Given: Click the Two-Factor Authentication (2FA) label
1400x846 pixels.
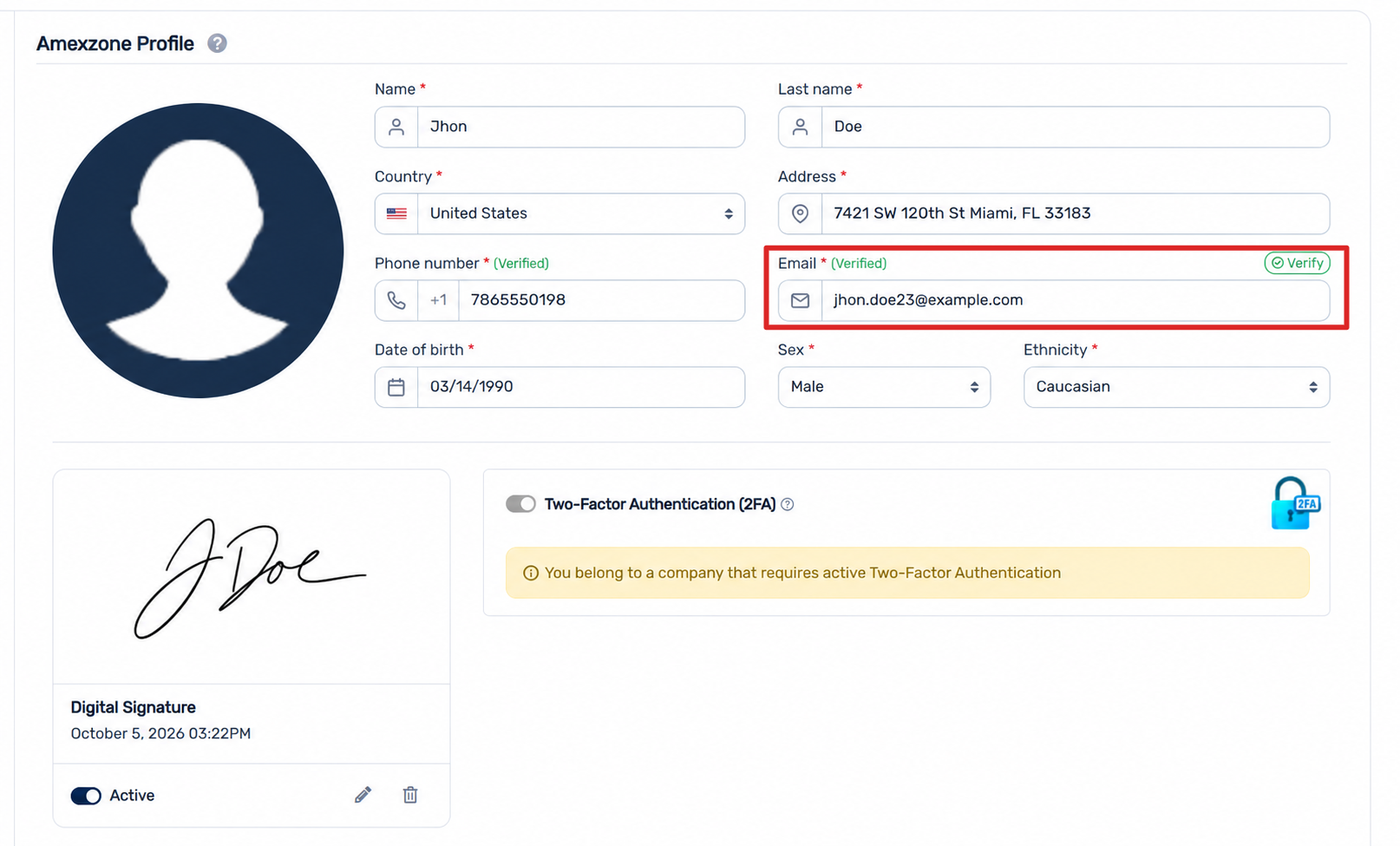Looking at the screenshot, I should 660,504.
